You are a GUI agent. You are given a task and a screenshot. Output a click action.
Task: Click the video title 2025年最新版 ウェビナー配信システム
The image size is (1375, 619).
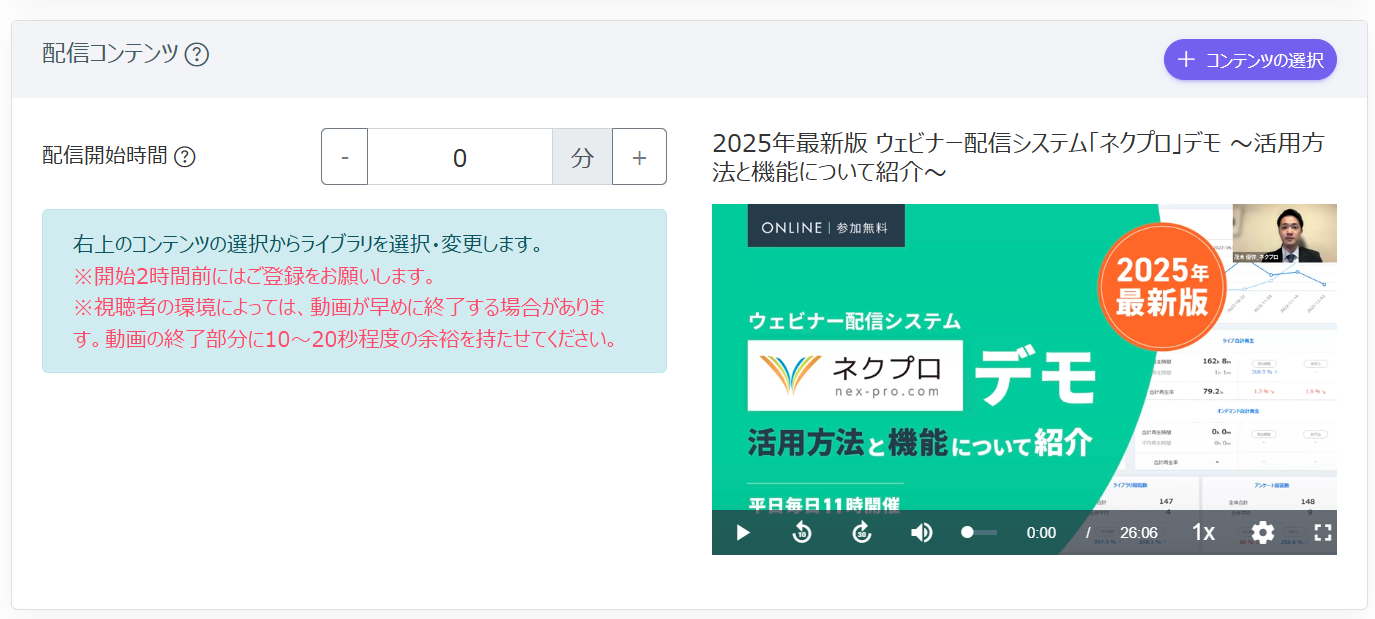coord(1018,158)
